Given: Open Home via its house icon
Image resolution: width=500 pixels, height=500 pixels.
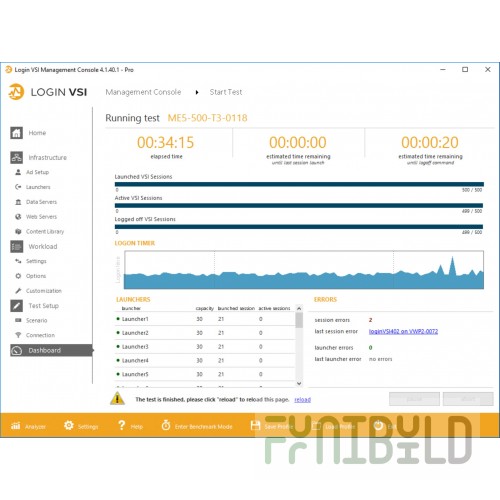Looking at the screenshot, I should click(x=16, y=133).
